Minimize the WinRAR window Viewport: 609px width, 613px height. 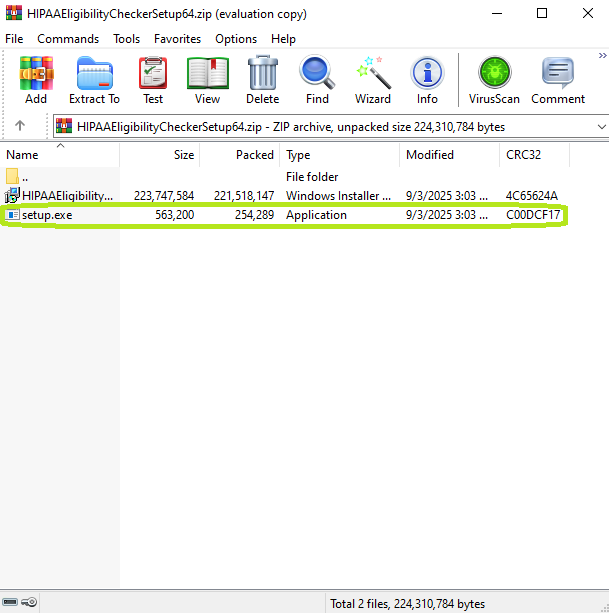(497, 13)
